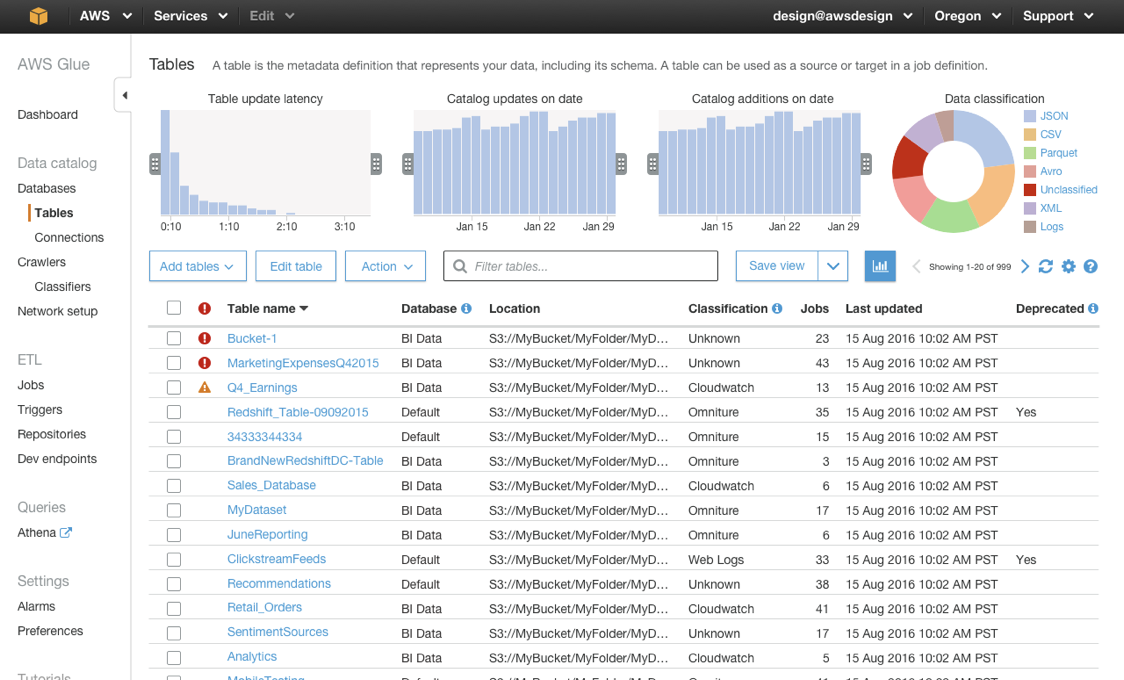The image size is (1124, 680).
Task: Open the AWS dropdown menu
Action: point(106,16)
